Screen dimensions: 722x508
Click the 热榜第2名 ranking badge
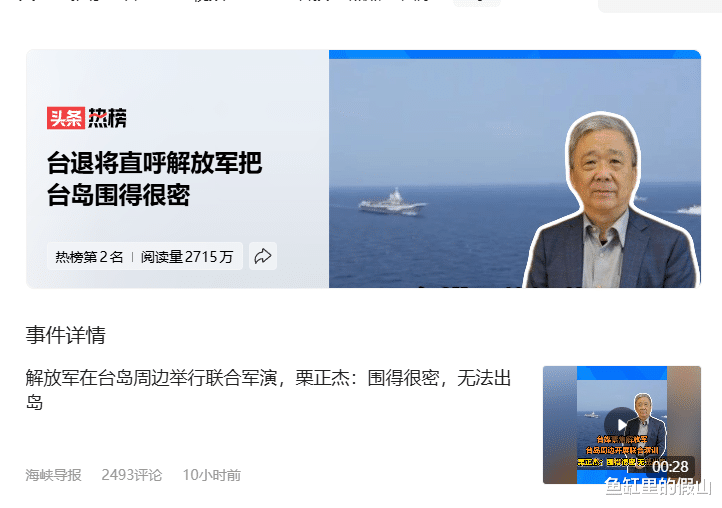click(89, 257)
